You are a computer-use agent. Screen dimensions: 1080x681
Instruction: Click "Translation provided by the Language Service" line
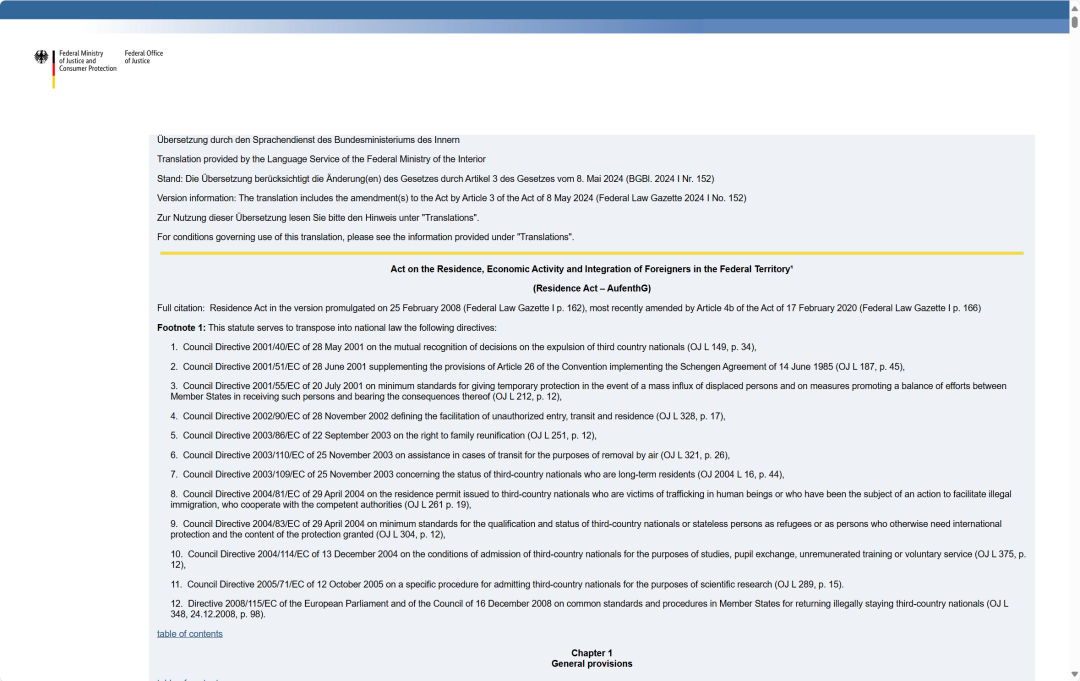pos(321,159)
